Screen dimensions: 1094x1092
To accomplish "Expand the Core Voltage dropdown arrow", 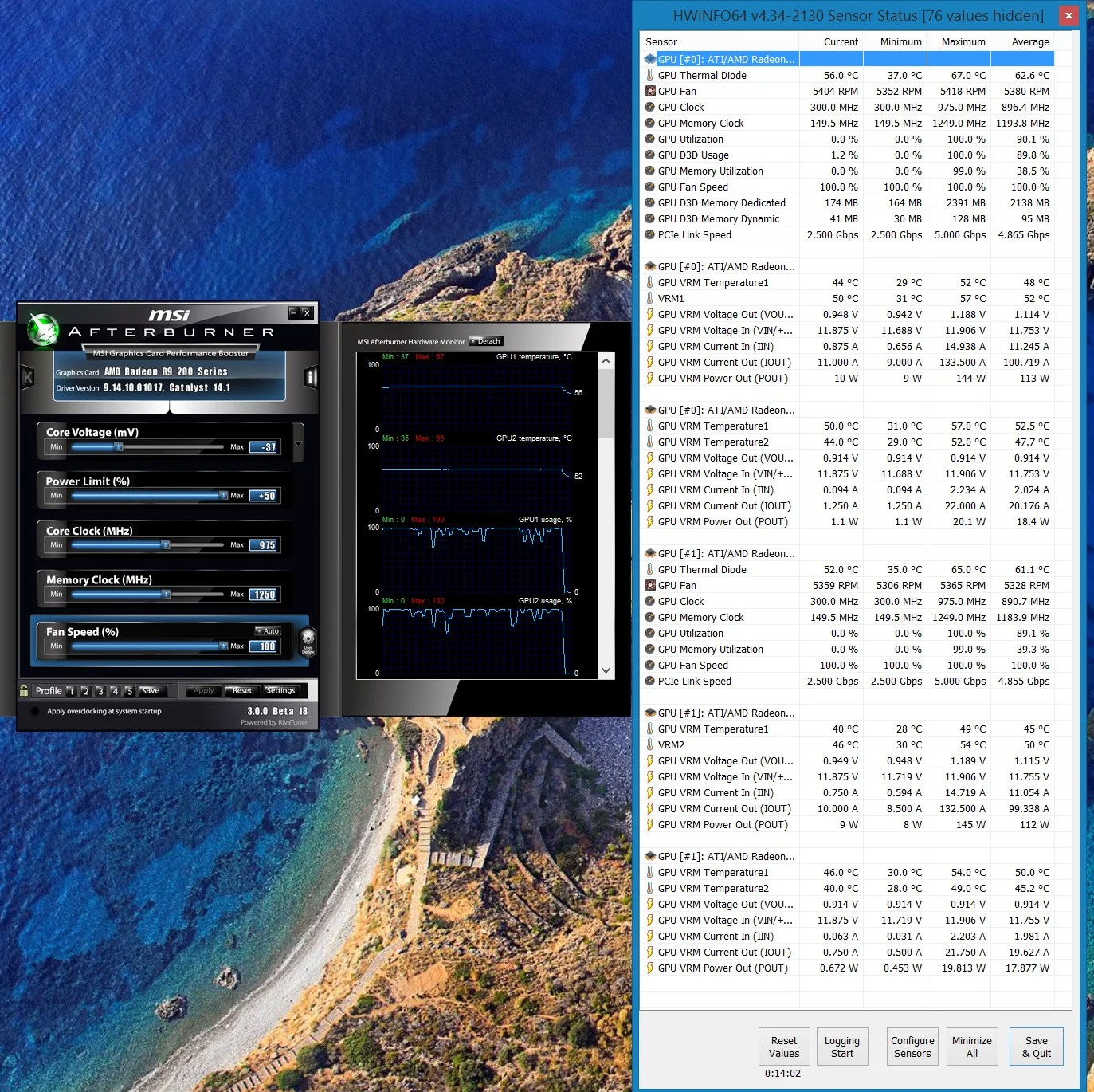I will (298, 443).
